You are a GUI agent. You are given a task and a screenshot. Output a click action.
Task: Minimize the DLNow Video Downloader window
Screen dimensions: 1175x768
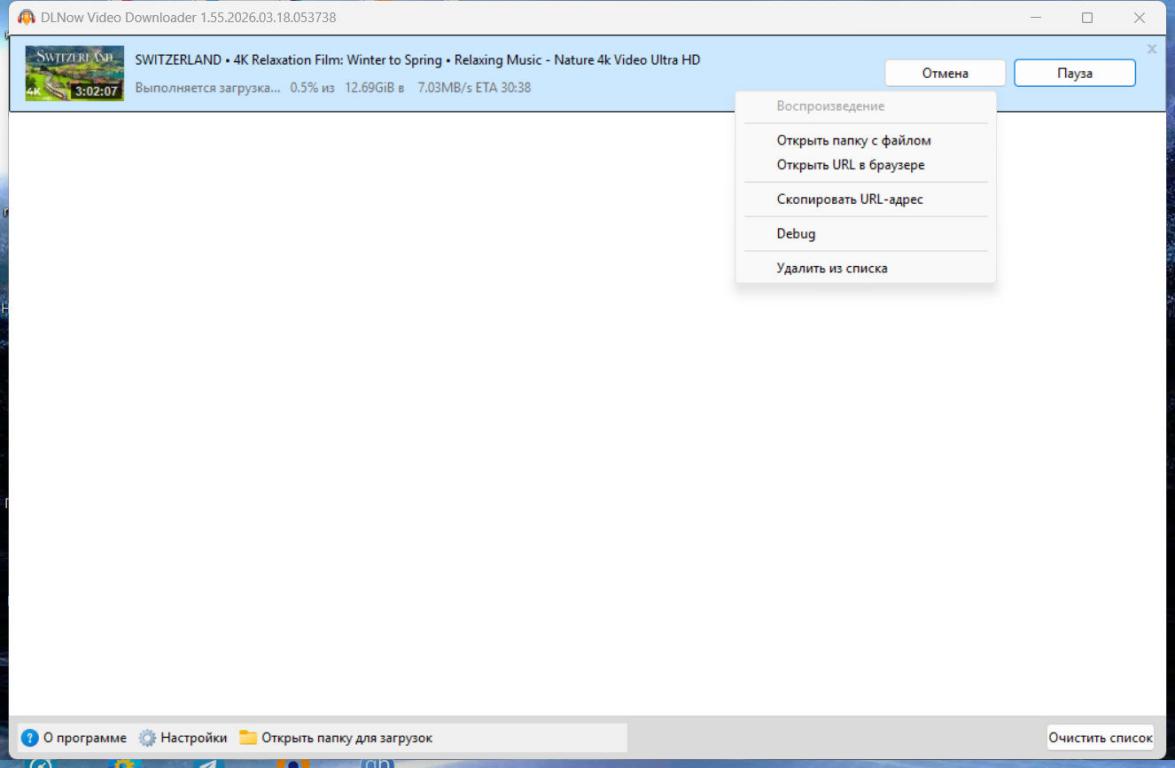point(1035,18)
